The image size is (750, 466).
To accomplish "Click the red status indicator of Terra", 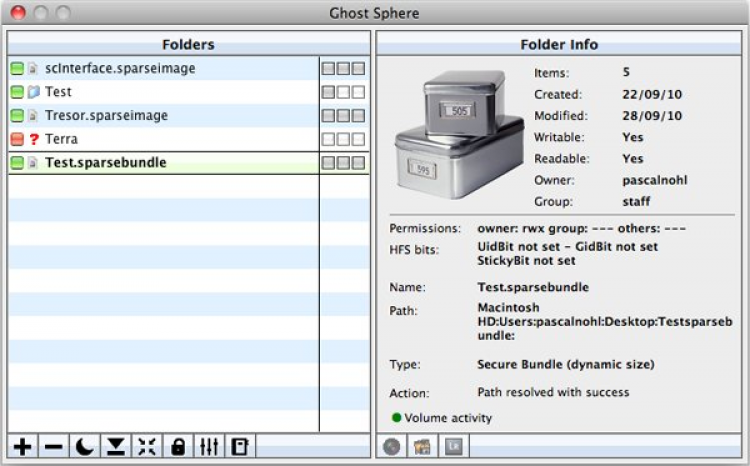I will coord(17,139).
